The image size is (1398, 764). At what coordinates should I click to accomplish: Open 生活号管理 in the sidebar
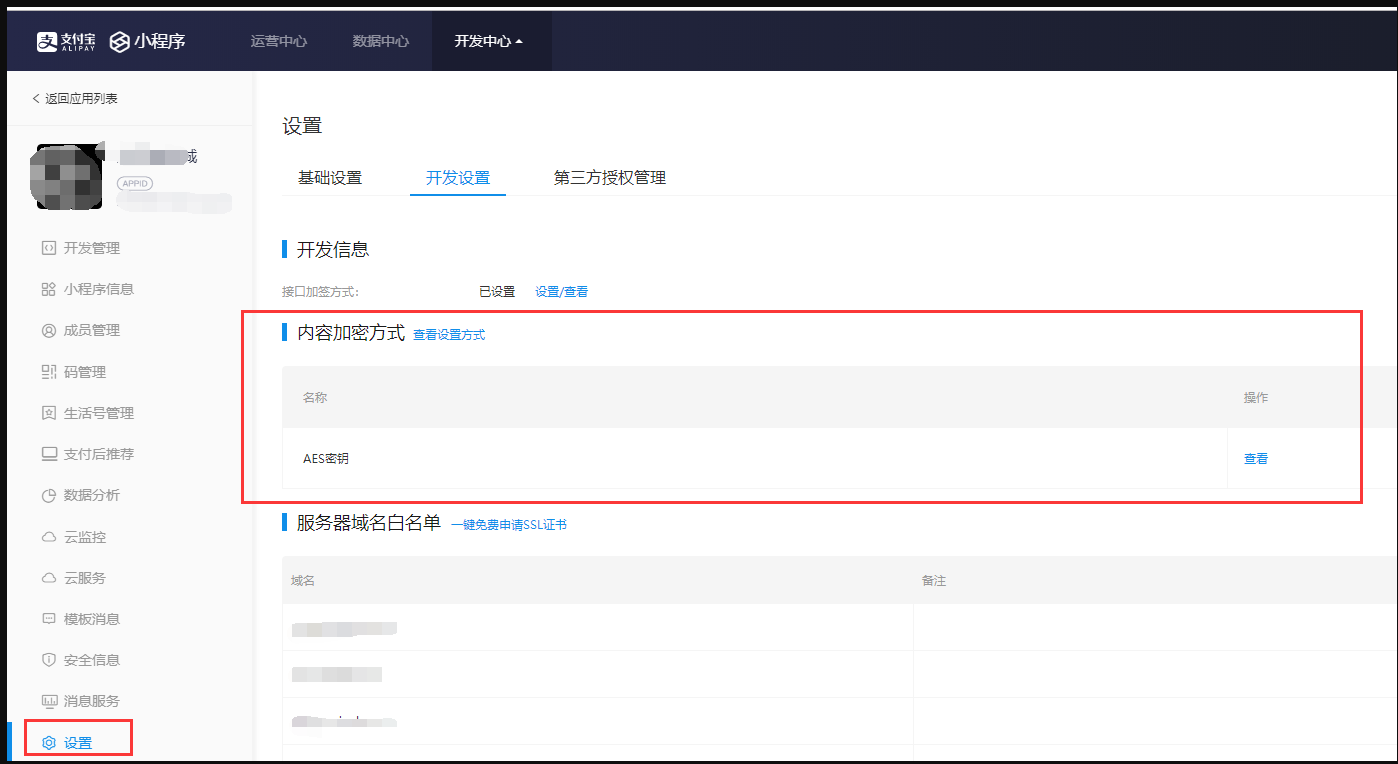click(x=99, y=413)
